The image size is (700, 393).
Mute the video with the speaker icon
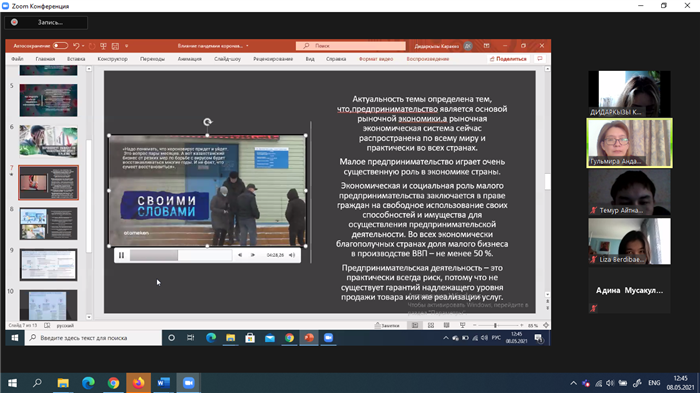[x=292, y=255]
